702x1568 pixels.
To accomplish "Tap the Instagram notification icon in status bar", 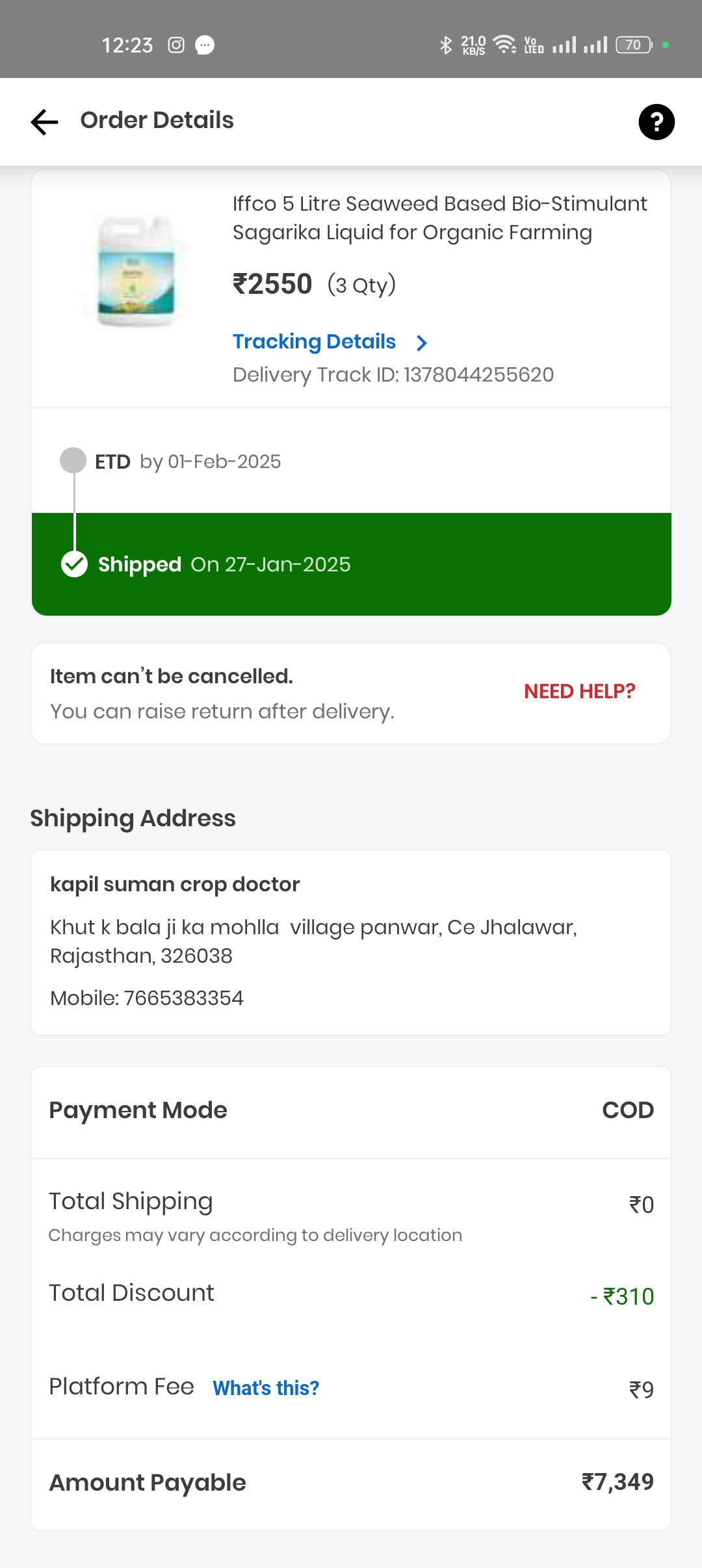I will pos(176,45).
